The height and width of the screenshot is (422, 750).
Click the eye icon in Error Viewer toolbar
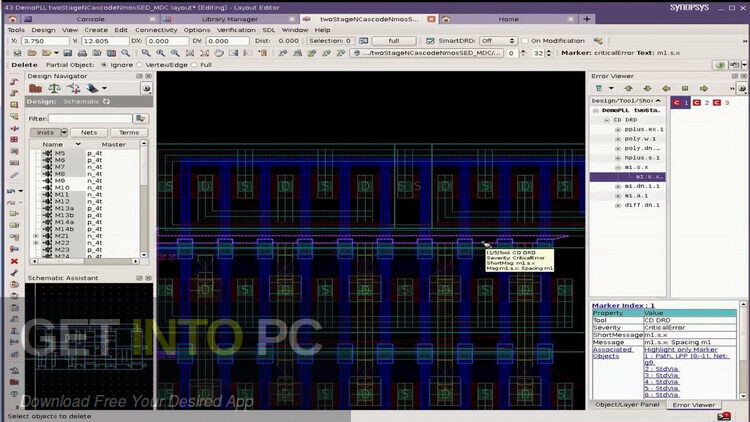pos(742,89)
